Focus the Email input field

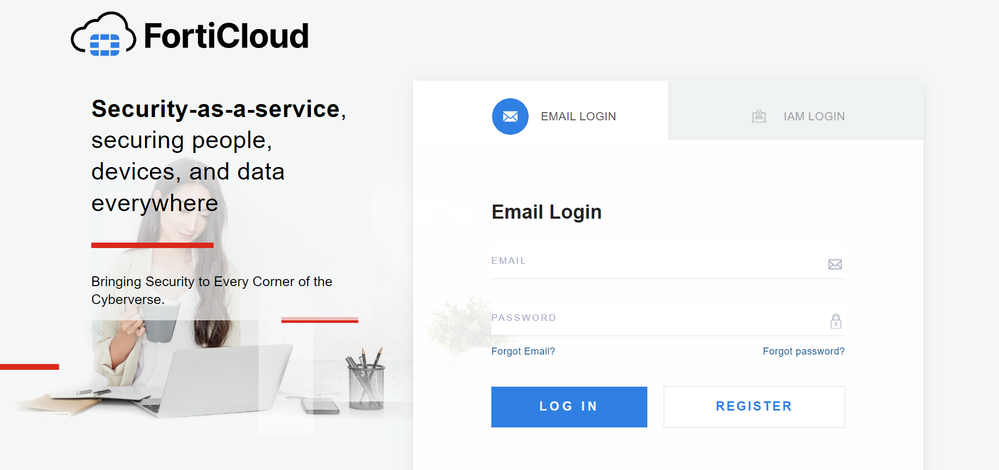click(x=655, y=263)
